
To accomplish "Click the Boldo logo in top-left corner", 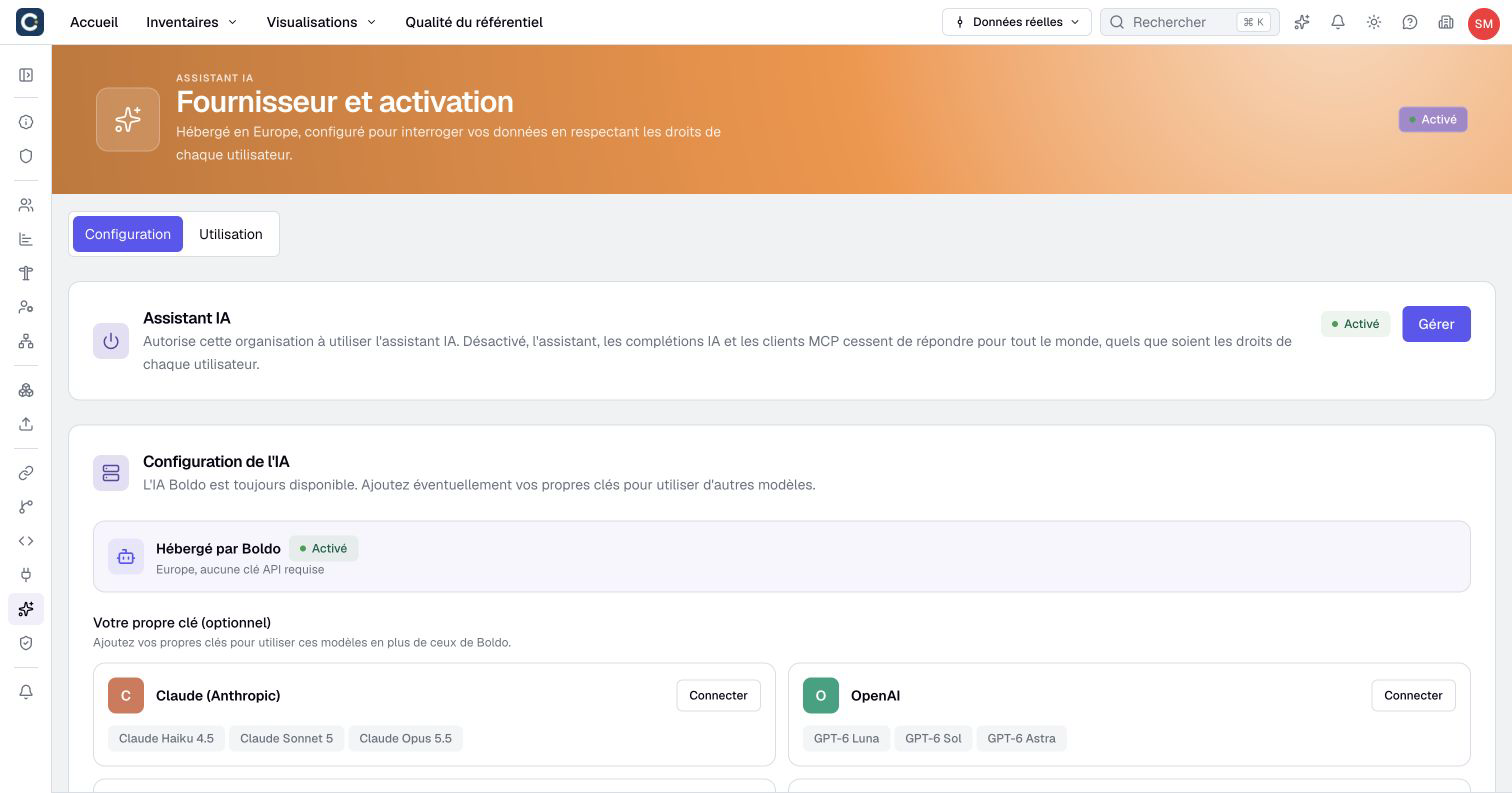I will pyautogui.click(x=30, y=22).
